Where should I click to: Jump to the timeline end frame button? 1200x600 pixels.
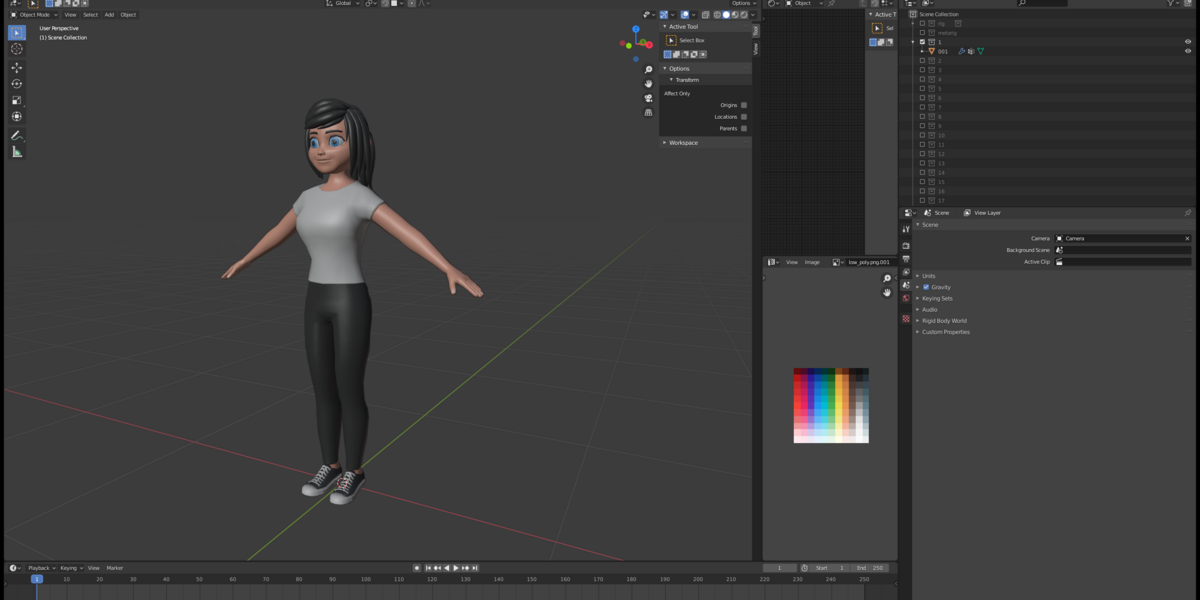tap(474, 568)
